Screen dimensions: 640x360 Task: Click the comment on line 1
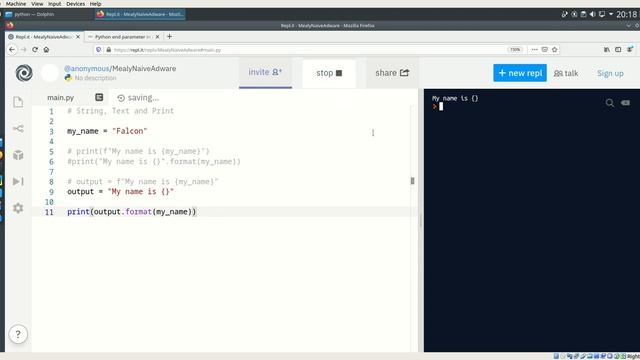pyautogui.click(x=120, y=111)
